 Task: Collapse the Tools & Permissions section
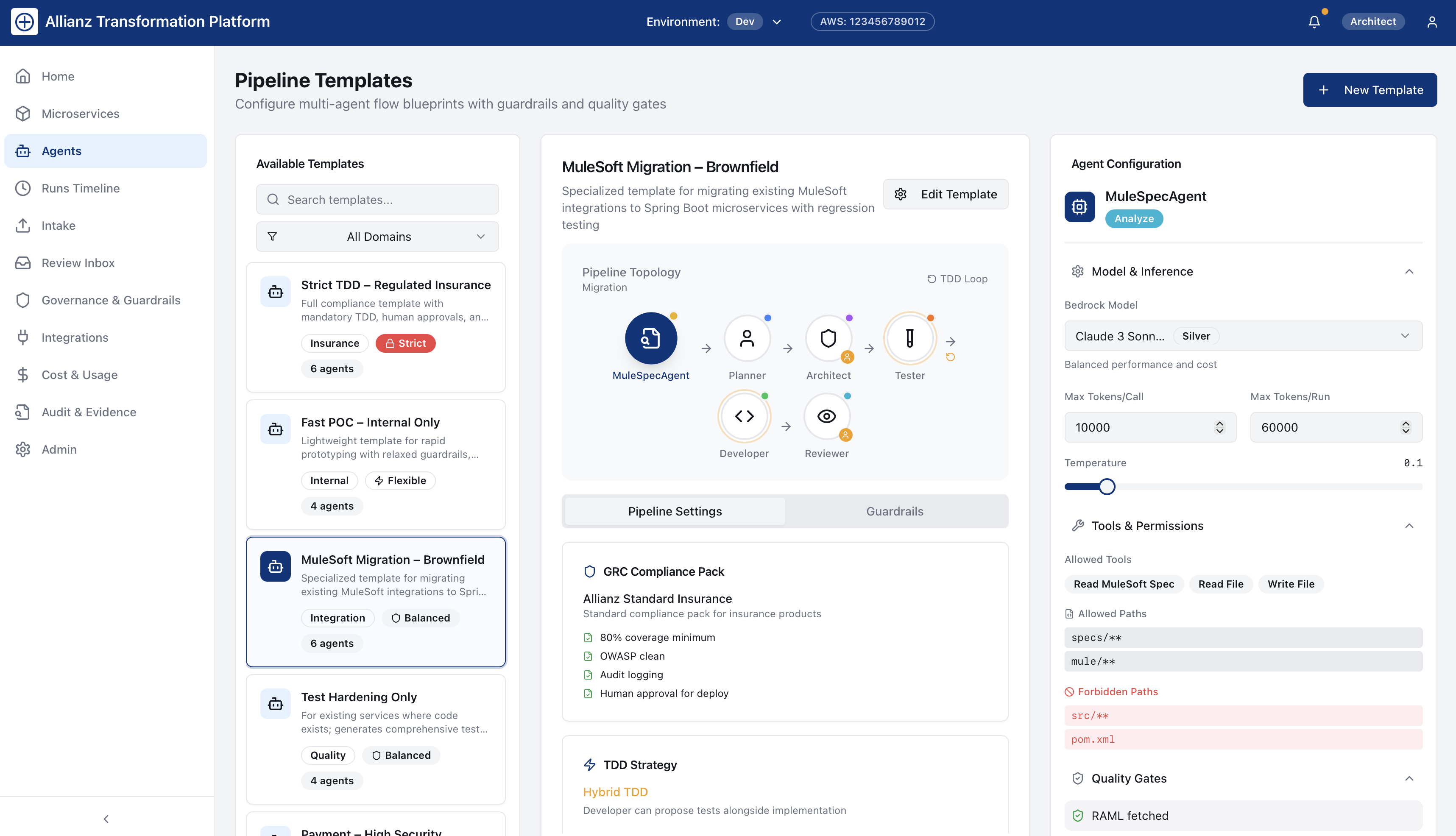coord(1409,526)
